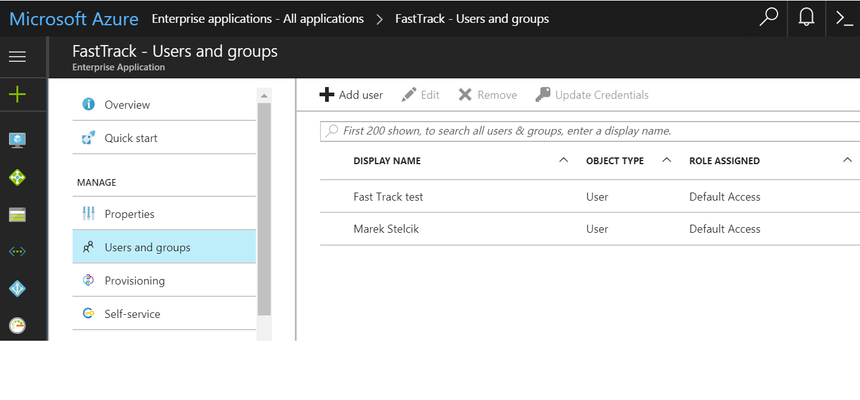Click Add user button
The width and height of the screenshot is (860, 400).
pos(351,95)
